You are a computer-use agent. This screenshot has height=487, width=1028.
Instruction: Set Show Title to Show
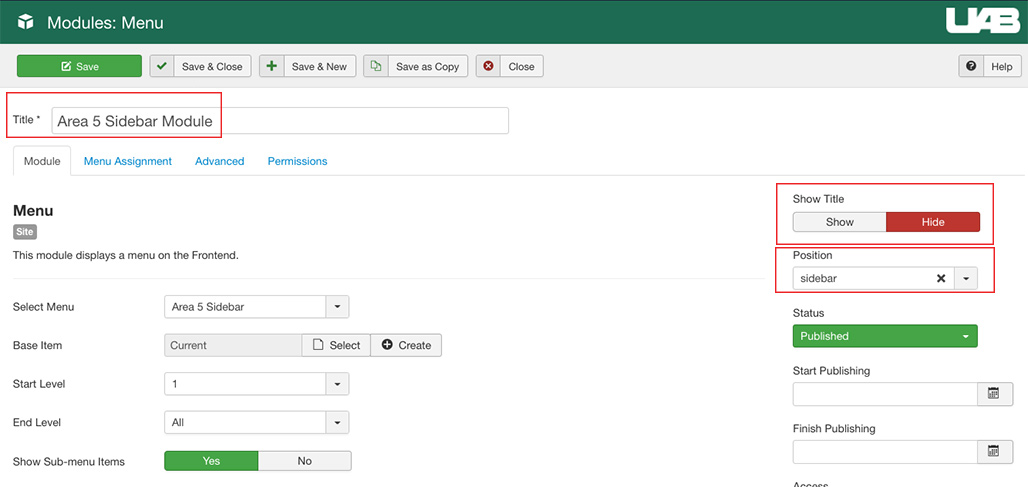pos(839,222)
